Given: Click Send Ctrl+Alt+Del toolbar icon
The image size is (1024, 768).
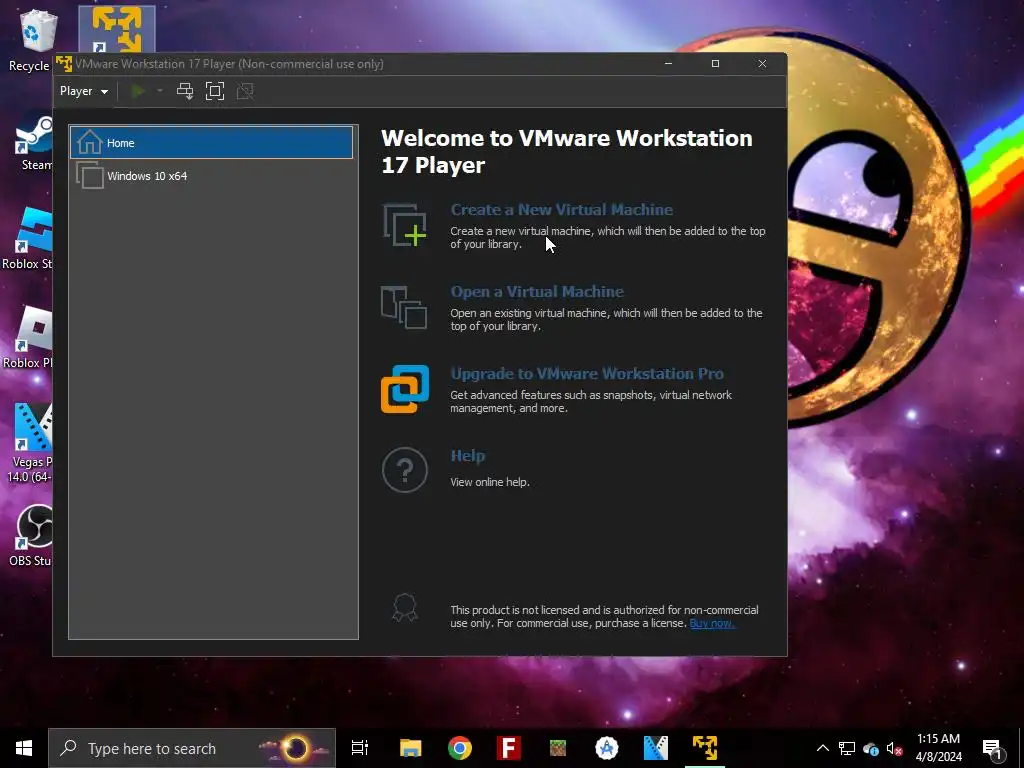Looking at the screenshot, I should coord(185,91).
